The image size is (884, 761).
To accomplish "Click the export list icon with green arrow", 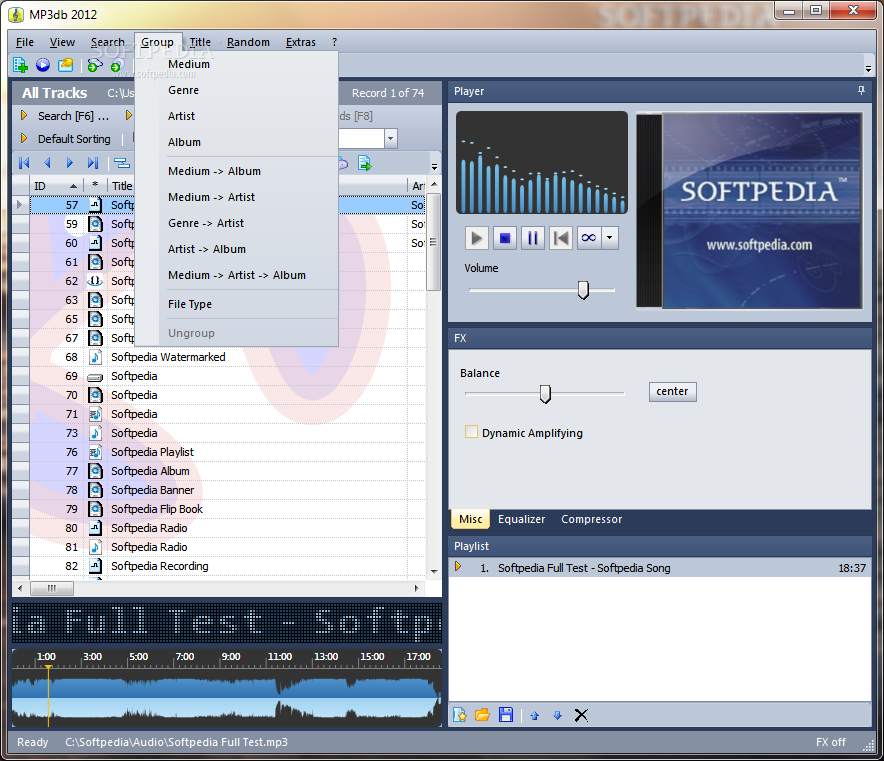I will tap(365, 163).
